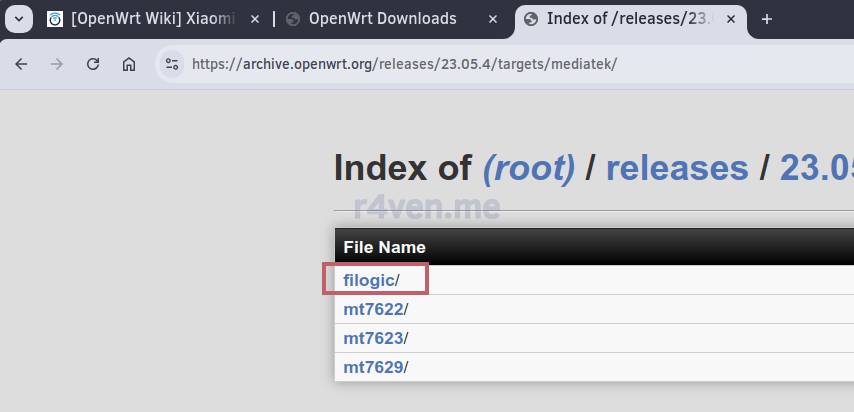The width and height of the screenshot is (854, 412).
Task: Reload the current page
Action: (x=93, y=64)
